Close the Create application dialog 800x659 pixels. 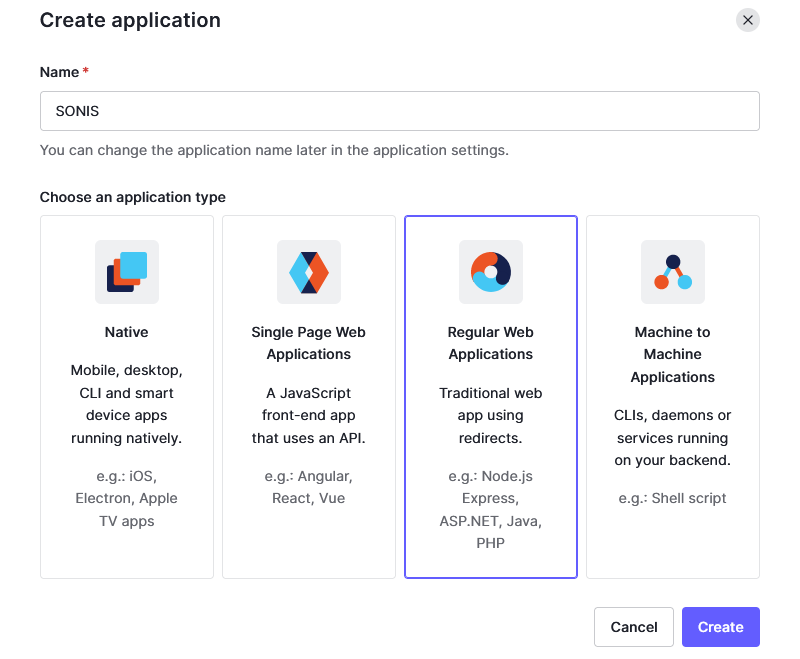pos(747,20)
